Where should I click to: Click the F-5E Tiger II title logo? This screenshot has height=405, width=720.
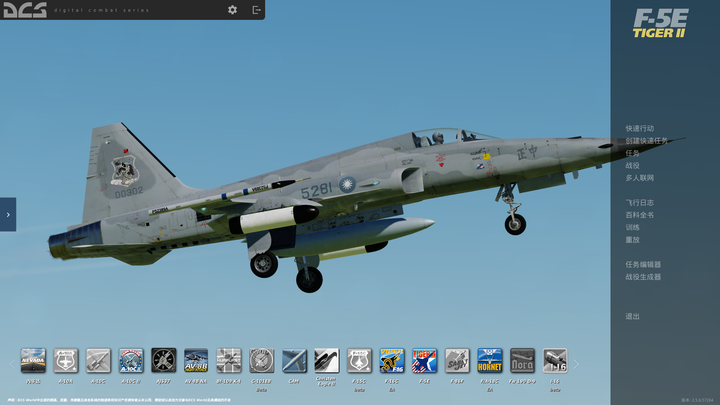coord(660,23)
